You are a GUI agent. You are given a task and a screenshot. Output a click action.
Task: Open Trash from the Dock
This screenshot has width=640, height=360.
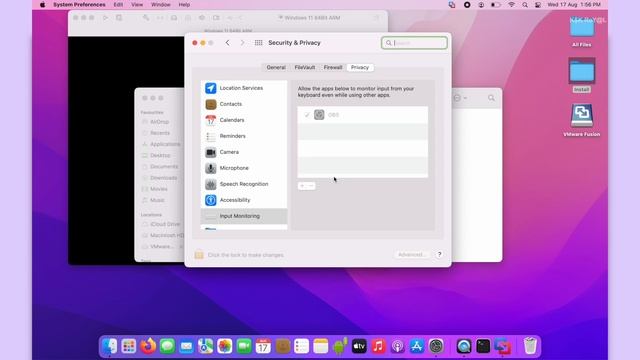[x=530, y=346]
